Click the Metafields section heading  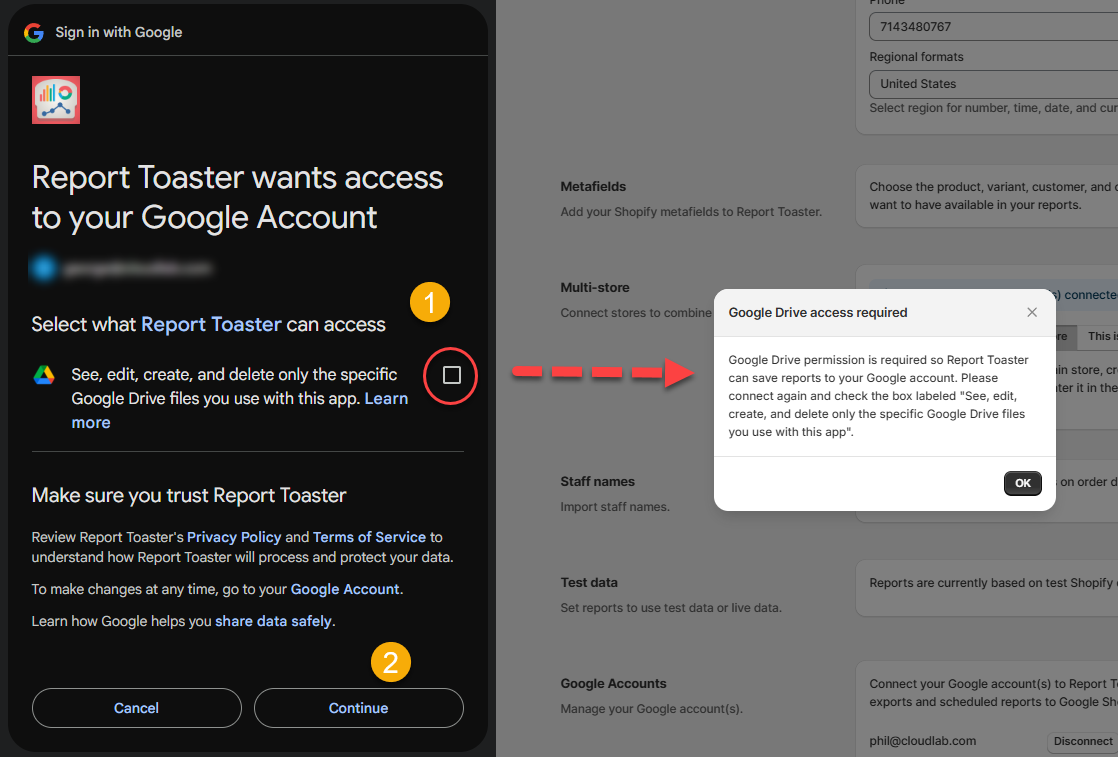pos(593,187)
